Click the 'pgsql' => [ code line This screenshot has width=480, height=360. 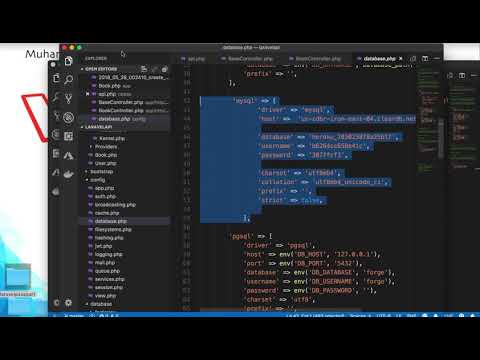[x=252, y=236]
